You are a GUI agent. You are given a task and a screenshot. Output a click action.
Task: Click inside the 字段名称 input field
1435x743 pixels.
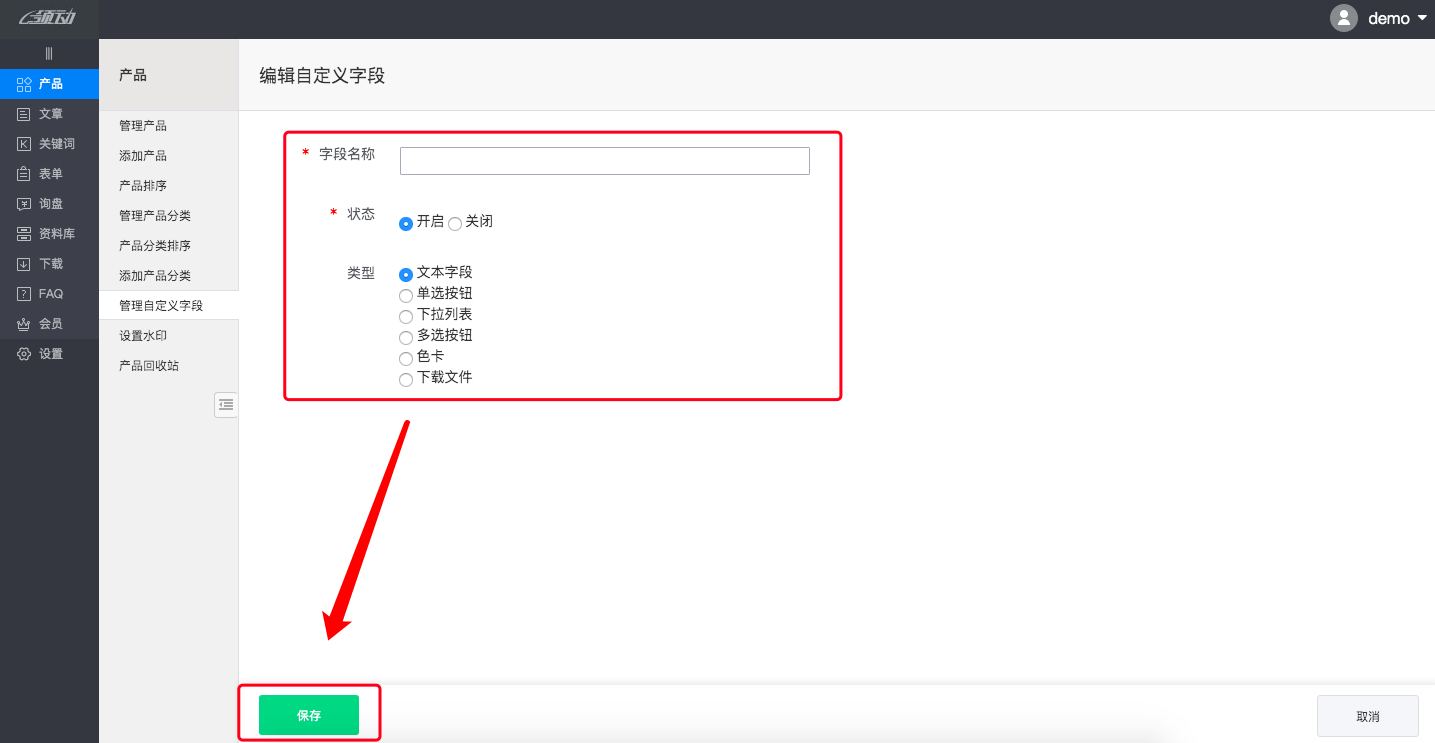point(604,160)
